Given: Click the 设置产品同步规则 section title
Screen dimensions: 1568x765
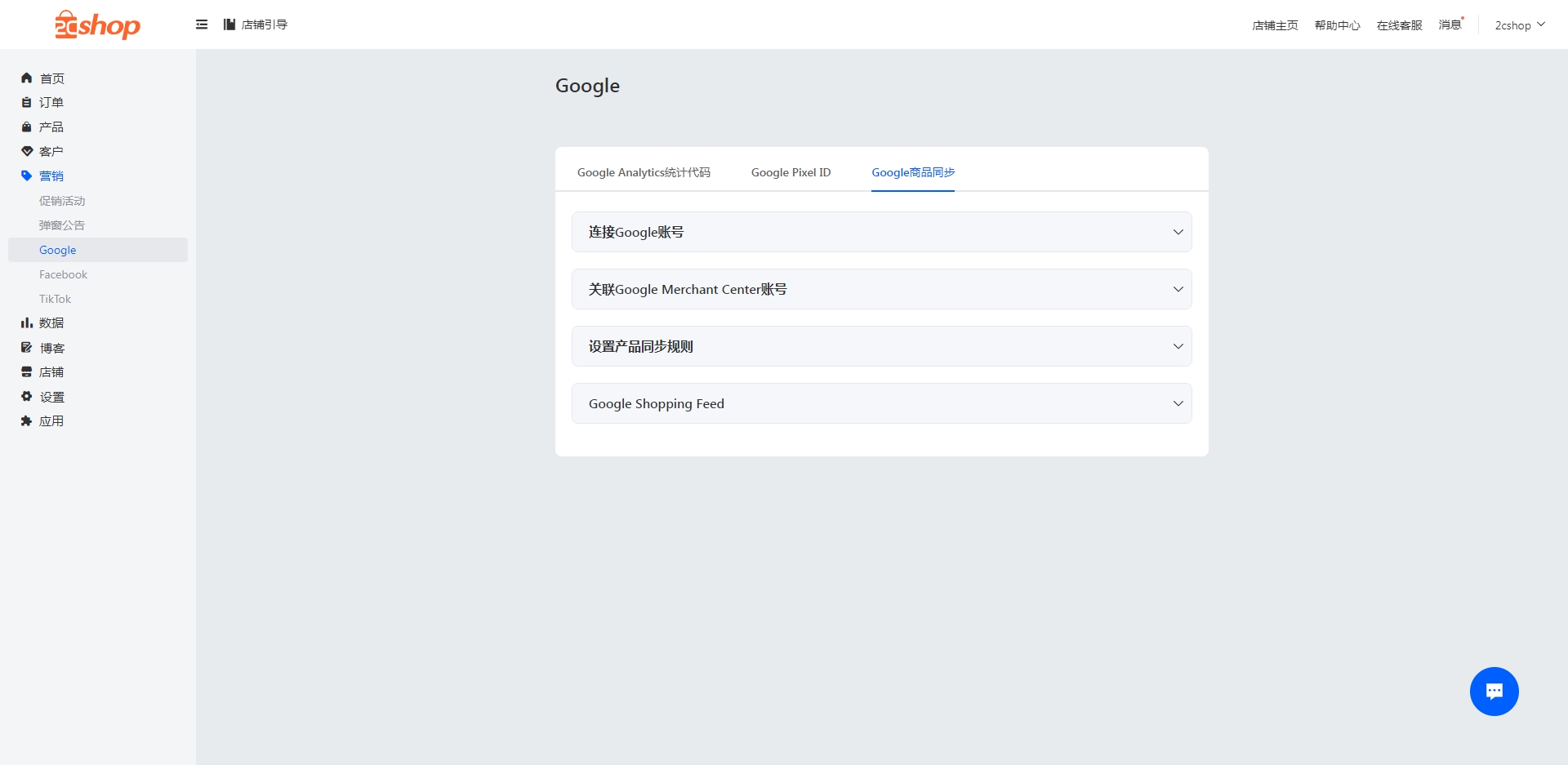Looking at the screenshot, I should [x=641, y=346].
